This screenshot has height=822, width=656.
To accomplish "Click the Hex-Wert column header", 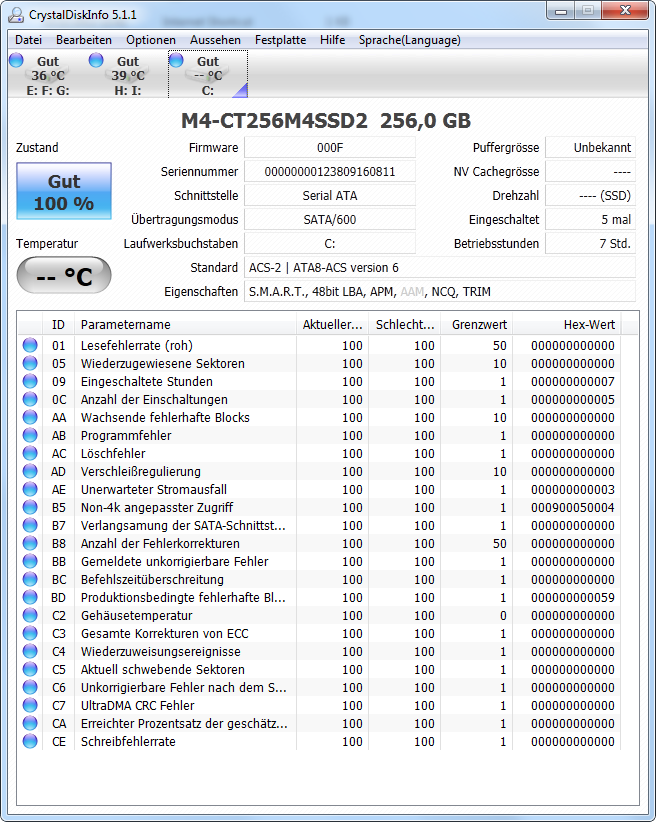I will [x=567, y=325].
